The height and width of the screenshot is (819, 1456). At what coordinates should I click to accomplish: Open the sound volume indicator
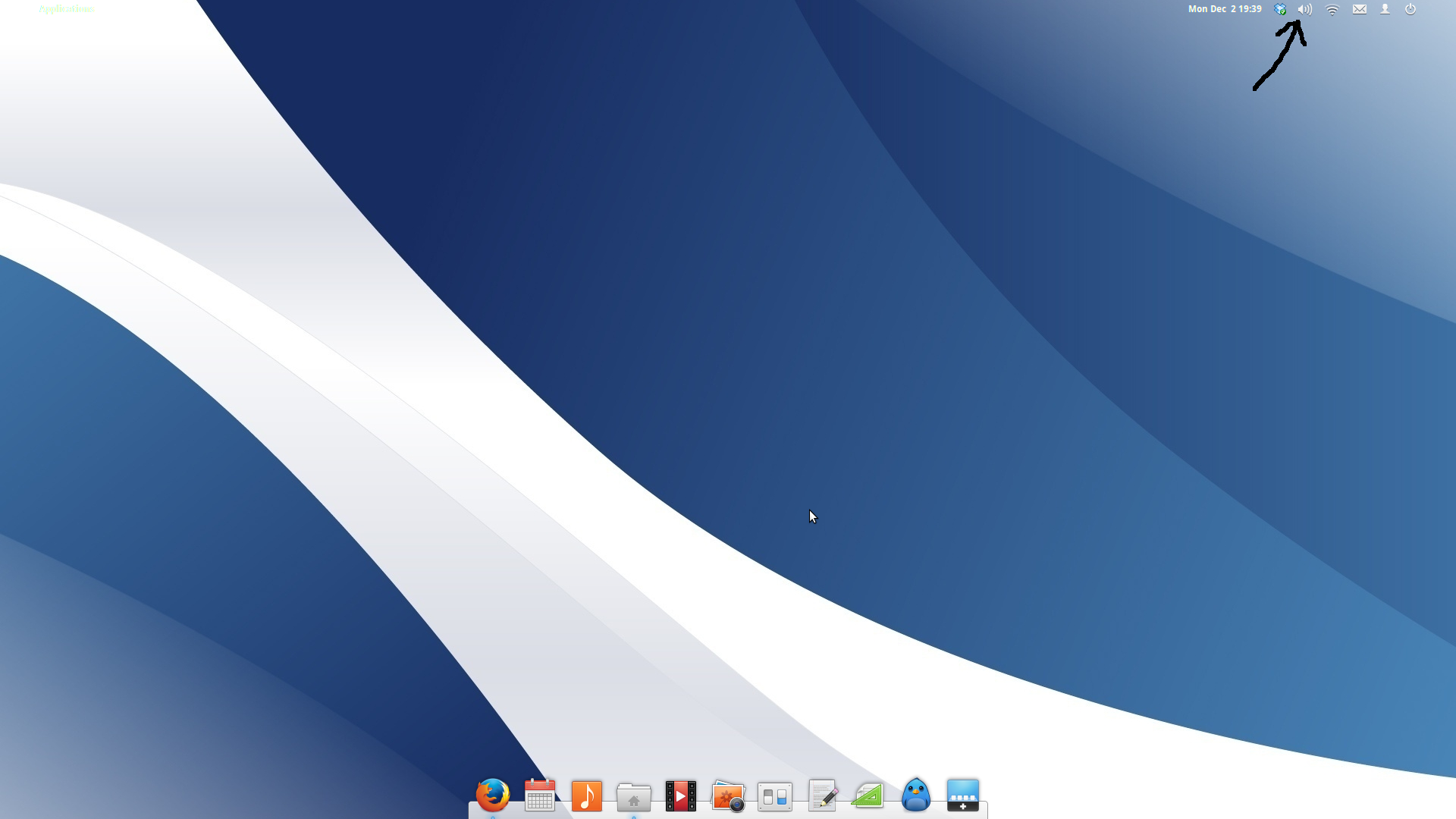tap(1304, 9)
